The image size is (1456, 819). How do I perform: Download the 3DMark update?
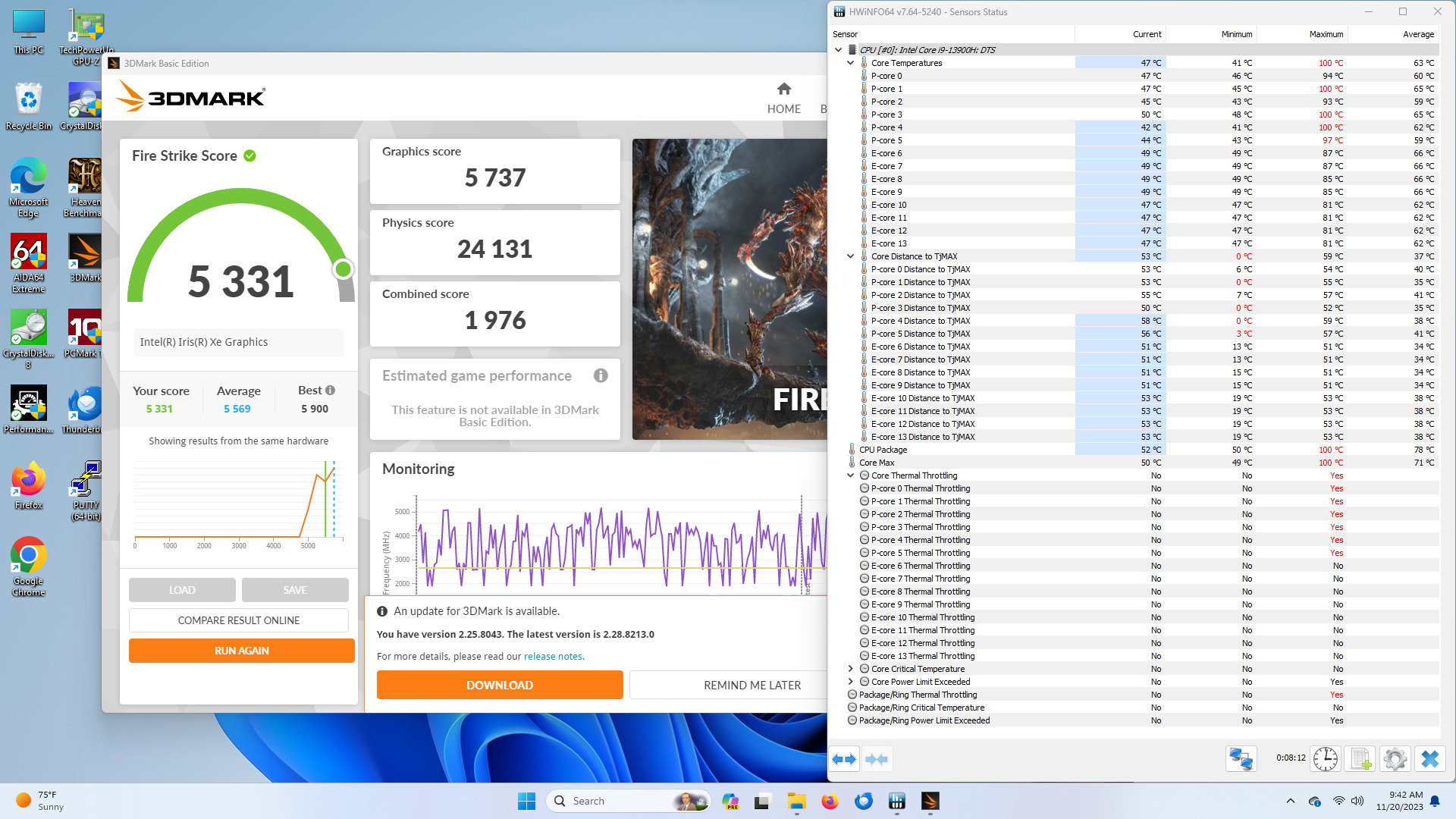coord(500,685)
